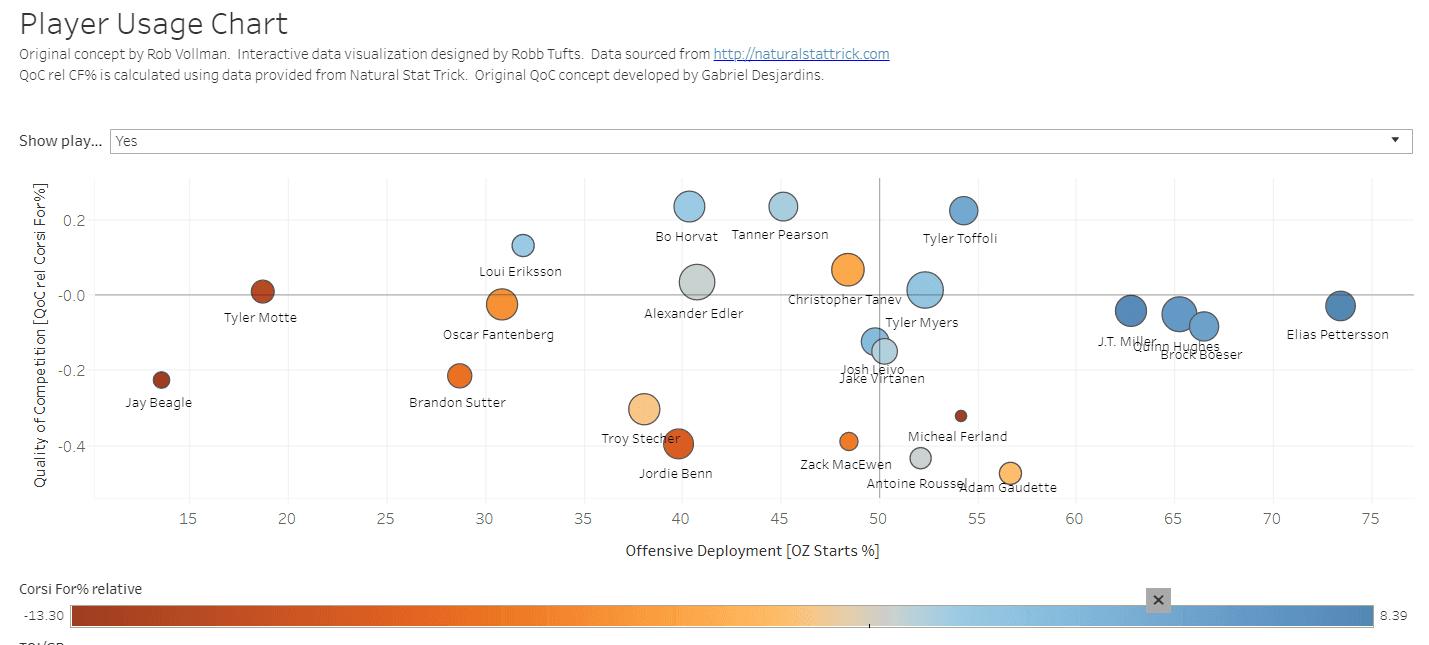Click the Jay Beagle bubble
This screenshot has width=1429, height=645.
(x=161, y=380)
